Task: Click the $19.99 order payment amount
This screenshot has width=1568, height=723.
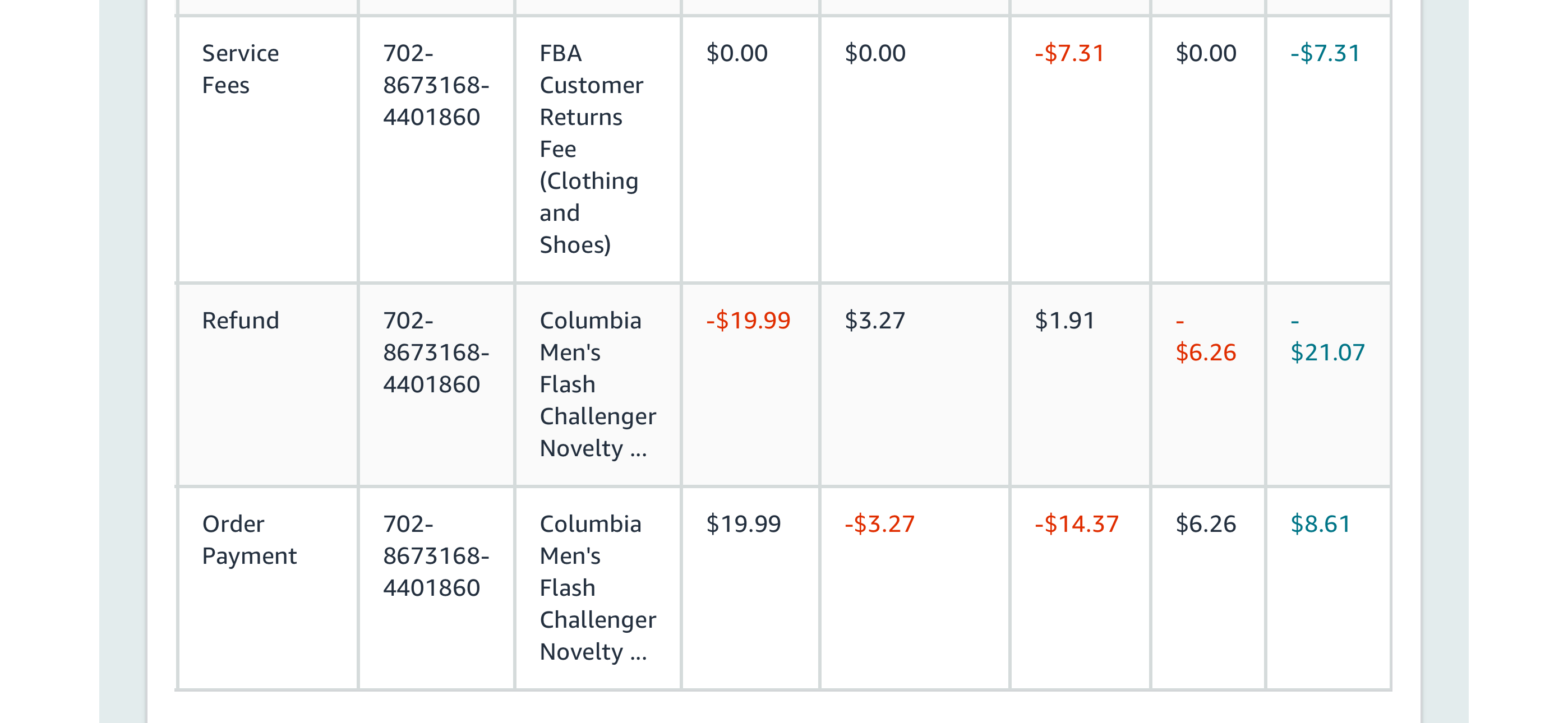Action: 743,523
